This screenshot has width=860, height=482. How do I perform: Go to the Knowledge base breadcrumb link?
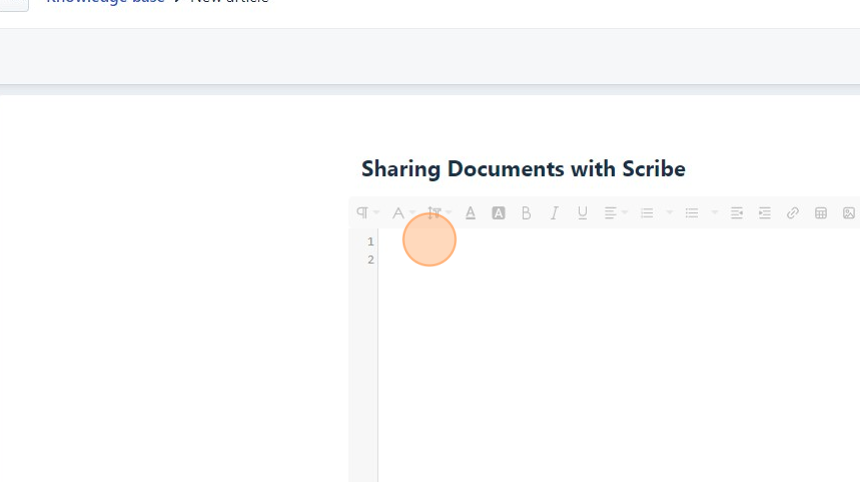click(x=105, y=2)
